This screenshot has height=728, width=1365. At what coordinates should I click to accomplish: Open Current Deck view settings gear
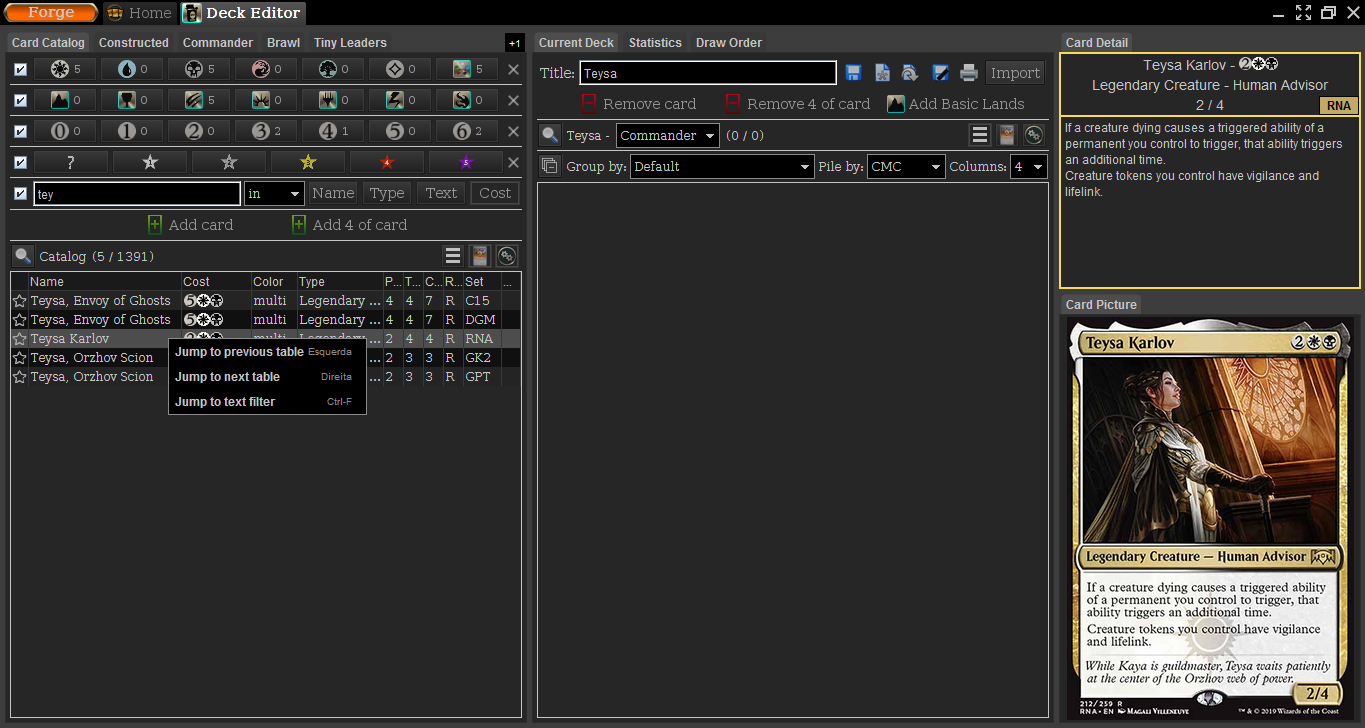(1033, 135)
